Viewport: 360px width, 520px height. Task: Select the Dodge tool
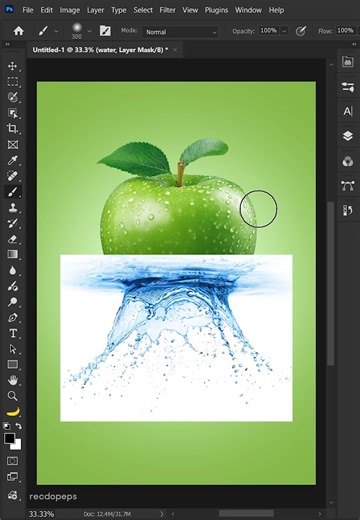13,302
